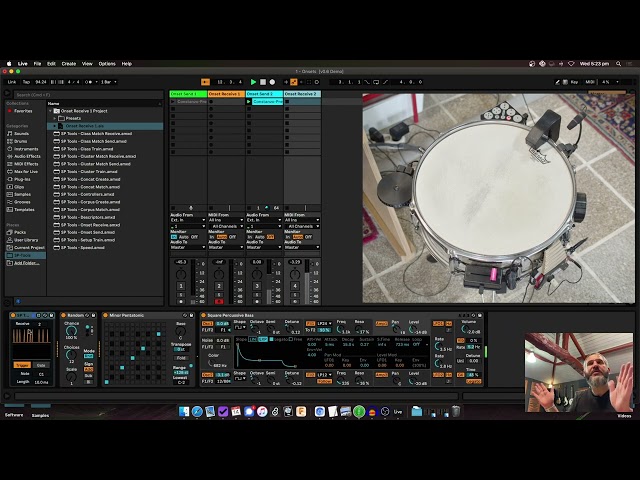Open User Library under Places
The image size is (640, 480).
point(26,240)
